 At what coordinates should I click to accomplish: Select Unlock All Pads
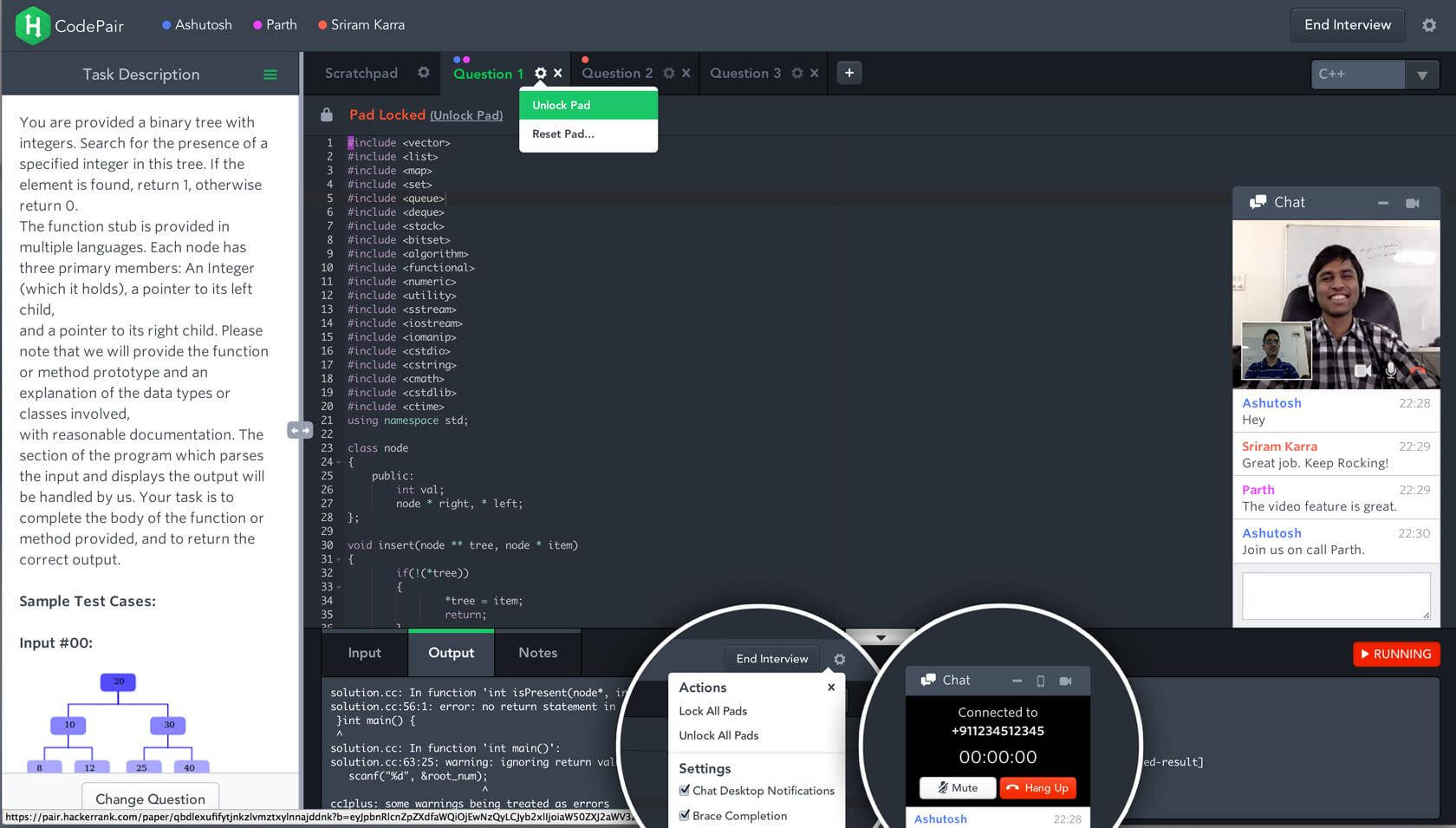pos(718,735)
